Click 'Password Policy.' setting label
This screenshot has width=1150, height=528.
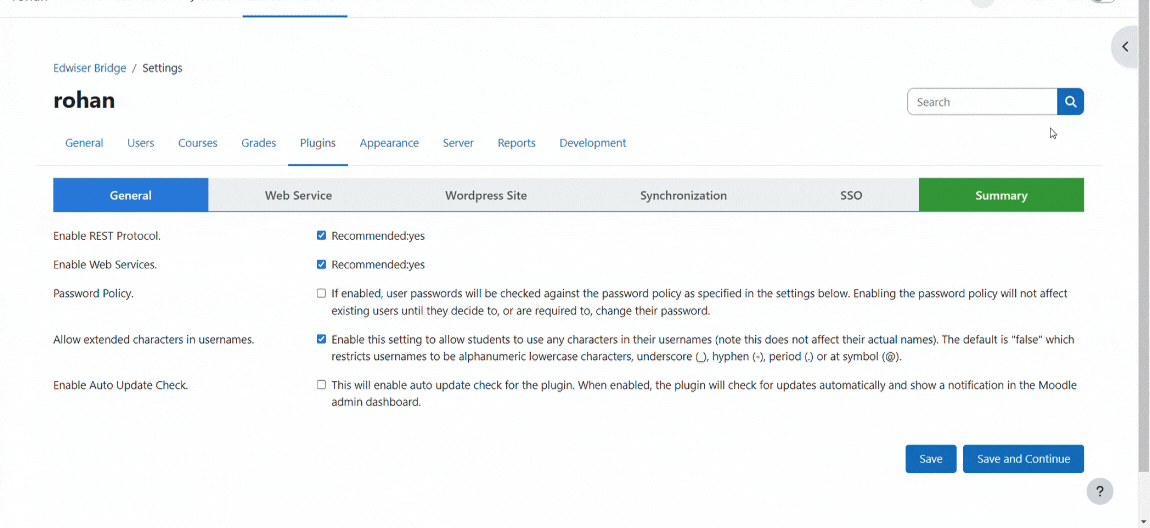click(x=93, y=293)
